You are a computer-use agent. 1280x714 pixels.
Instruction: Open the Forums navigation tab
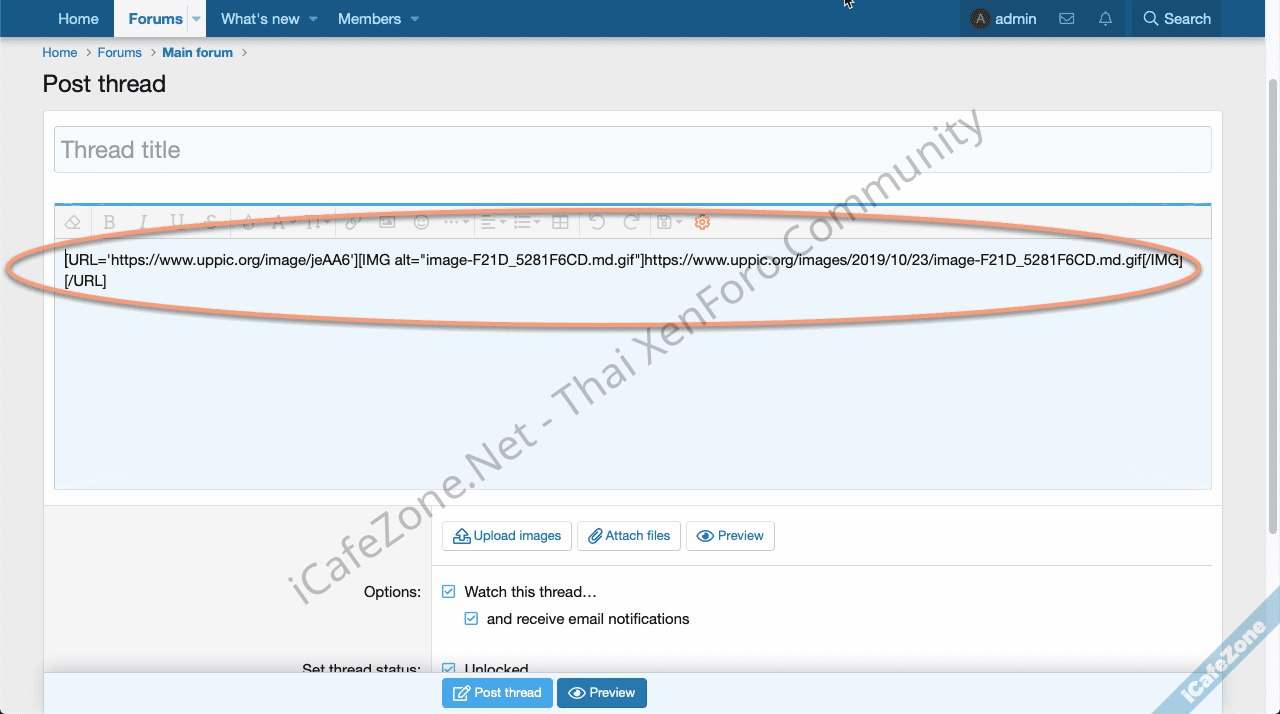pyautogui.click(x=155, y=19)
